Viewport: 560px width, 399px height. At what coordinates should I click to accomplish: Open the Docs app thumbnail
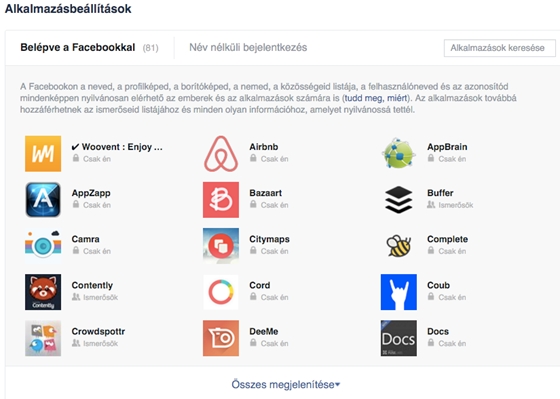(399, 338)
